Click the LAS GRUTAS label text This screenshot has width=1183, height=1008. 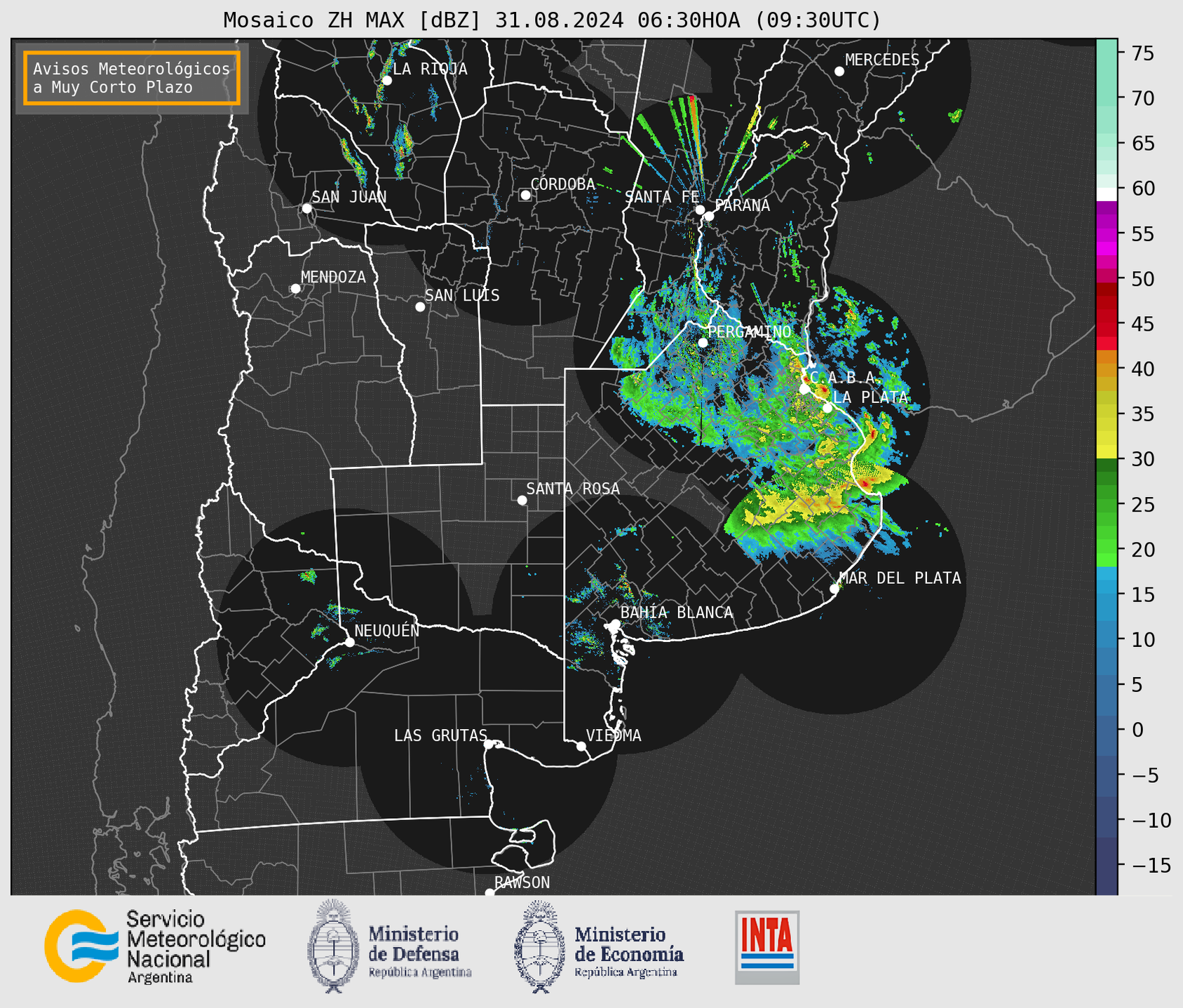coord(440,735)
